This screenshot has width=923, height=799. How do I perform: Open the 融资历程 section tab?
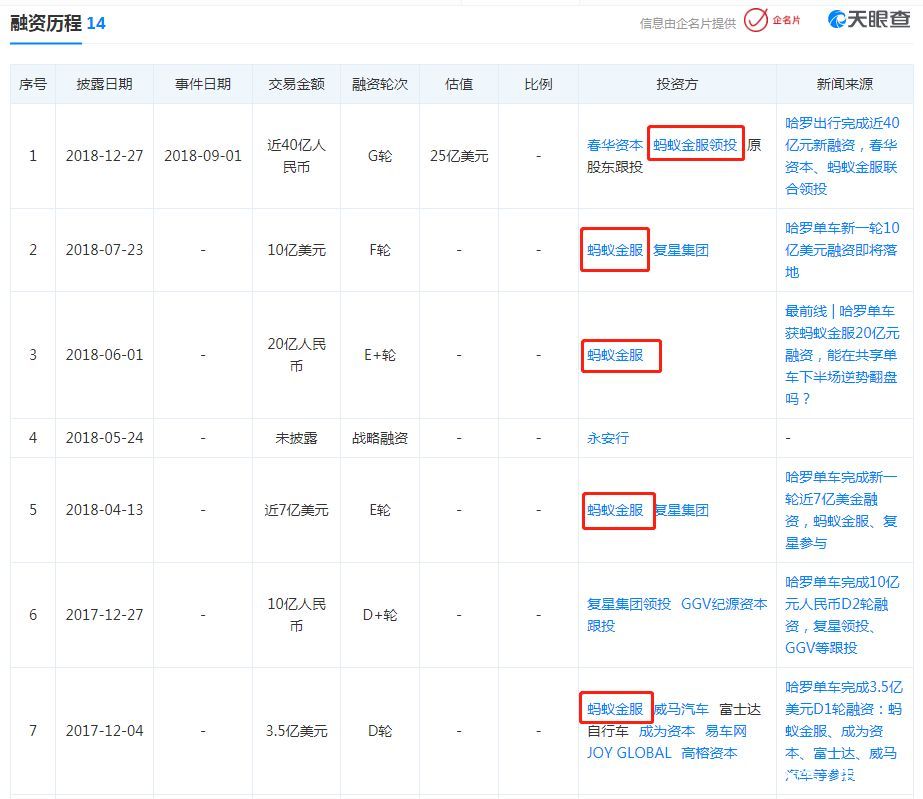46,24
